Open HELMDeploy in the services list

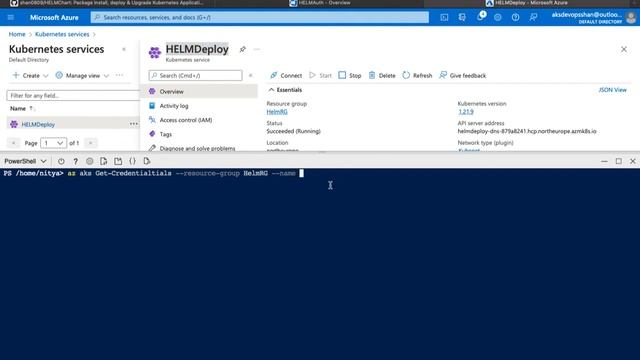(38, 124)
